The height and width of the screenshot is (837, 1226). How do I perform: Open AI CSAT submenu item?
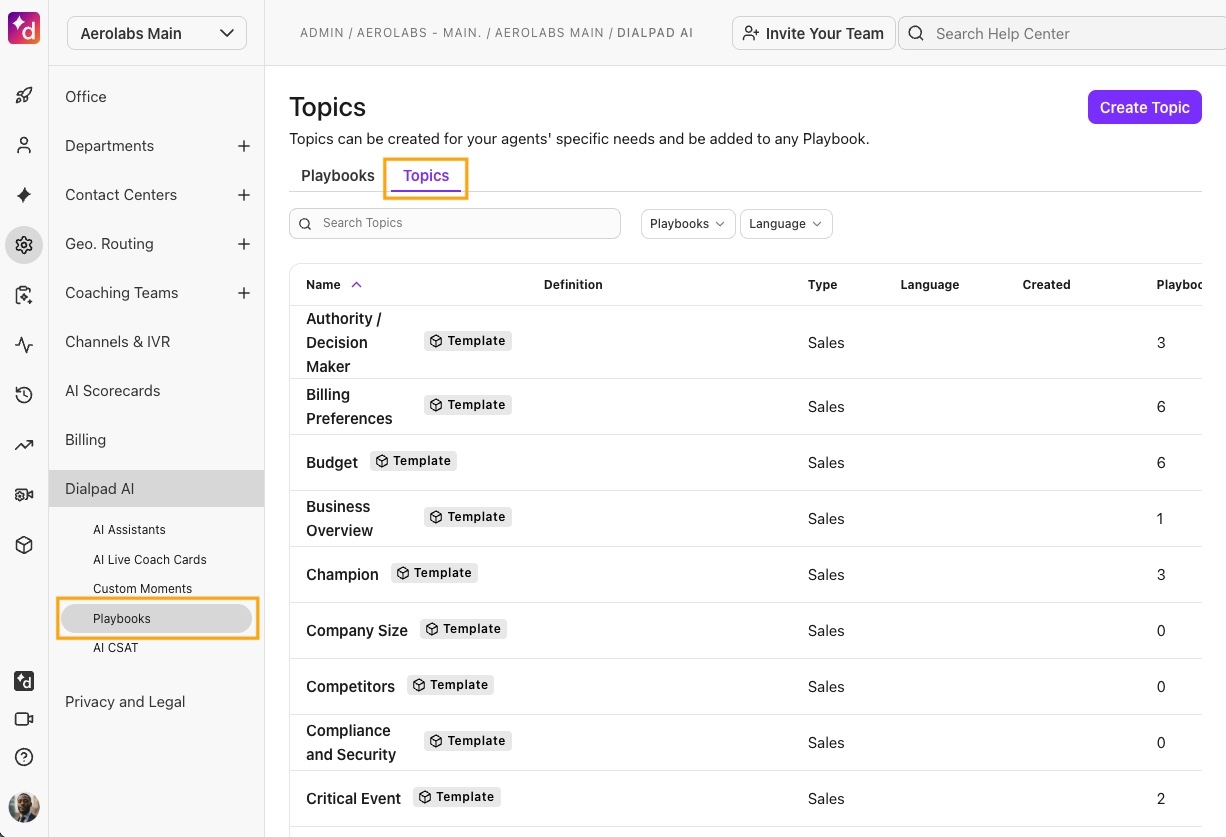tap(116, 648)
